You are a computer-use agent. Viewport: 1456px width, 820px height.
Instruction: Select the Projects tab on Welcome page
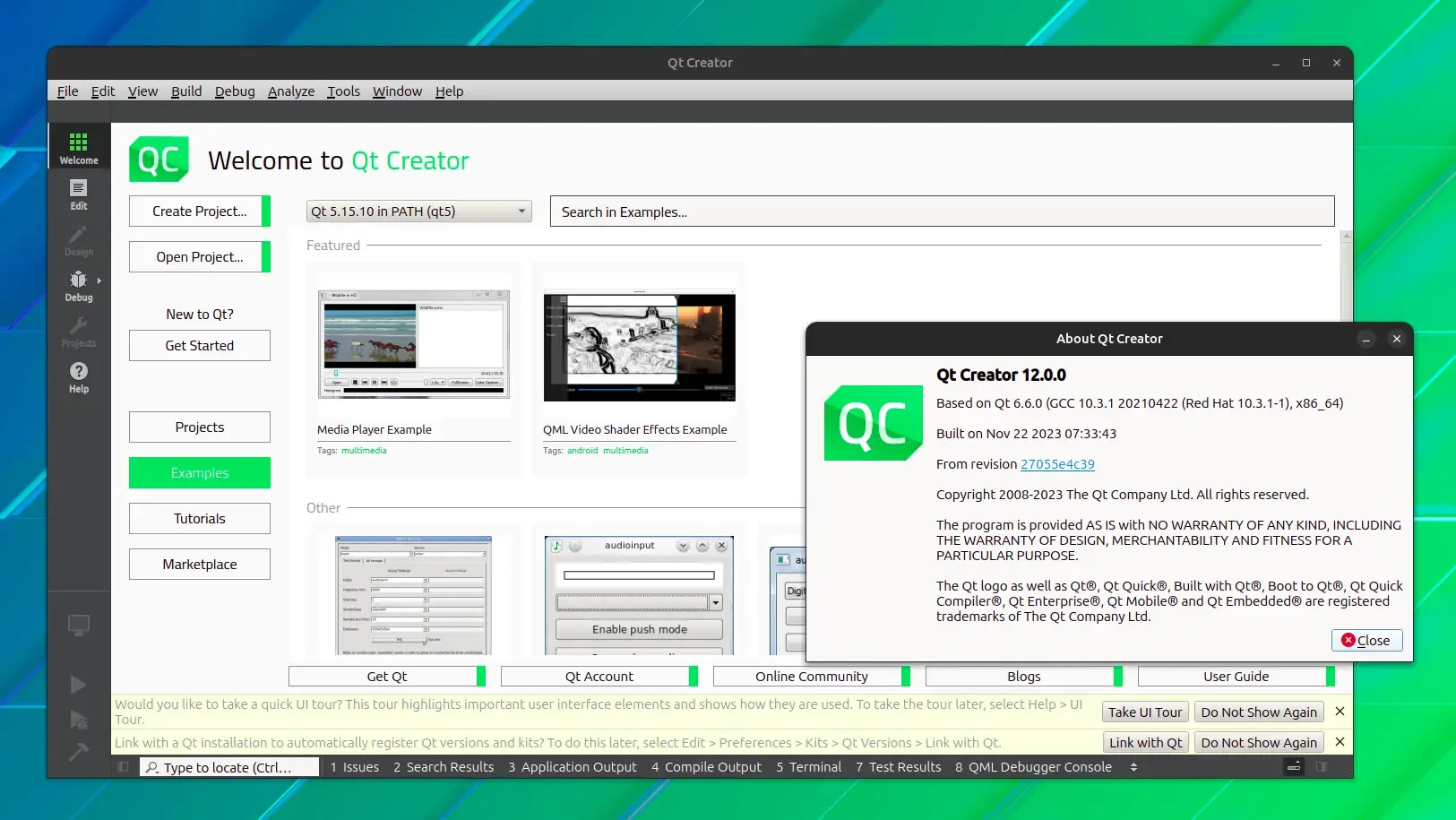coord(200,427)
